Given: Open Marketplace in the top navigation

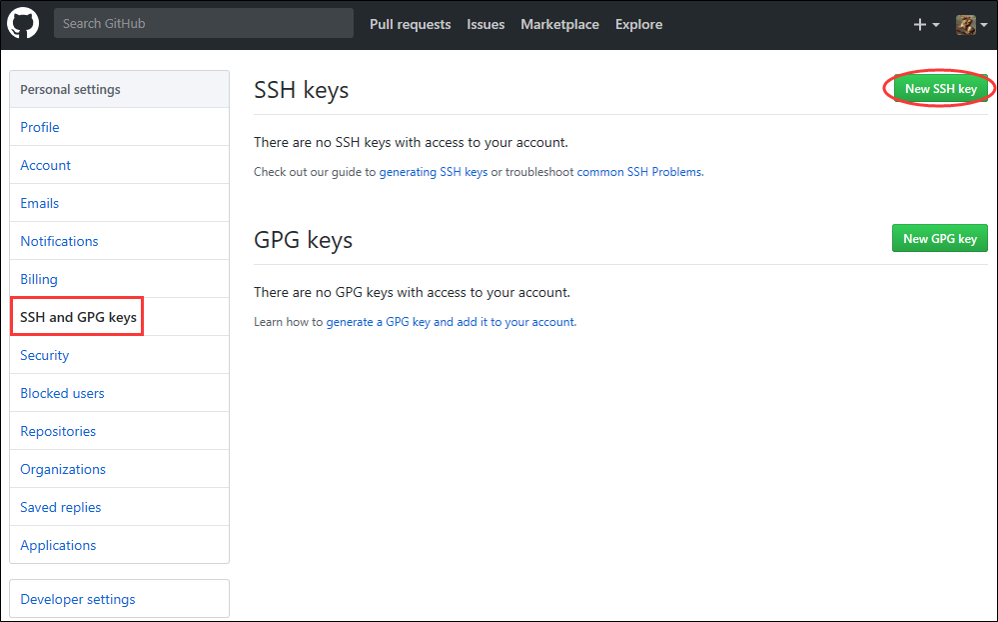Looking at the screenshot, I should (559, 24).
